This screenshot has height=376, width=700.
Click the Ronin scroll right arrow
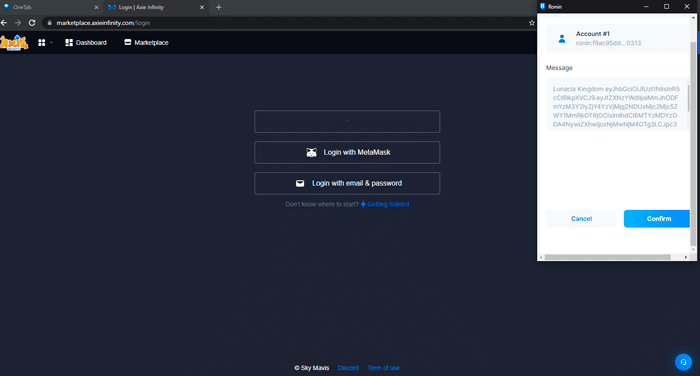coord(686,257)
